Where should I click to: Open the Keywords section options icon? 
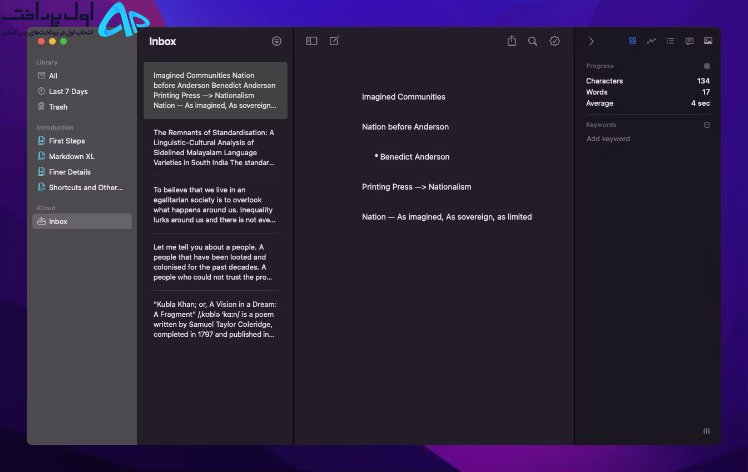tap(707, 125)
